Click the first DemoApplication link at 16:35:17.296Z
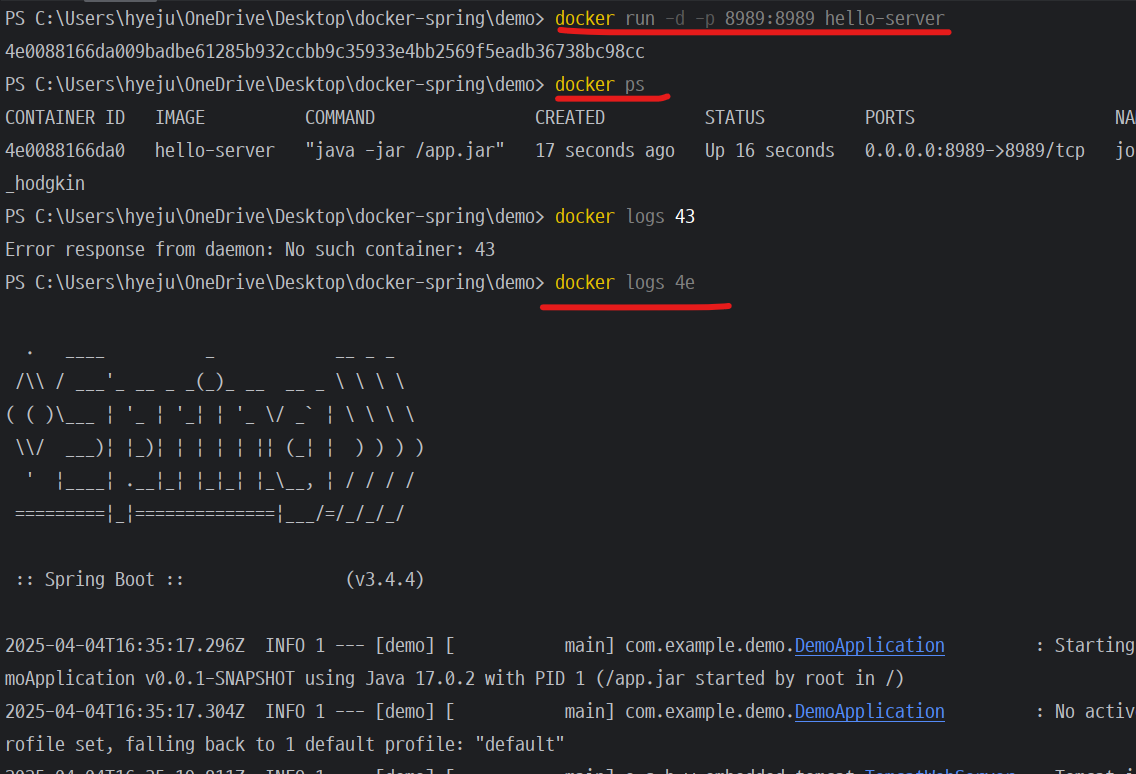The height and width of the screenshot is (774, 1136). click(869, 645)
